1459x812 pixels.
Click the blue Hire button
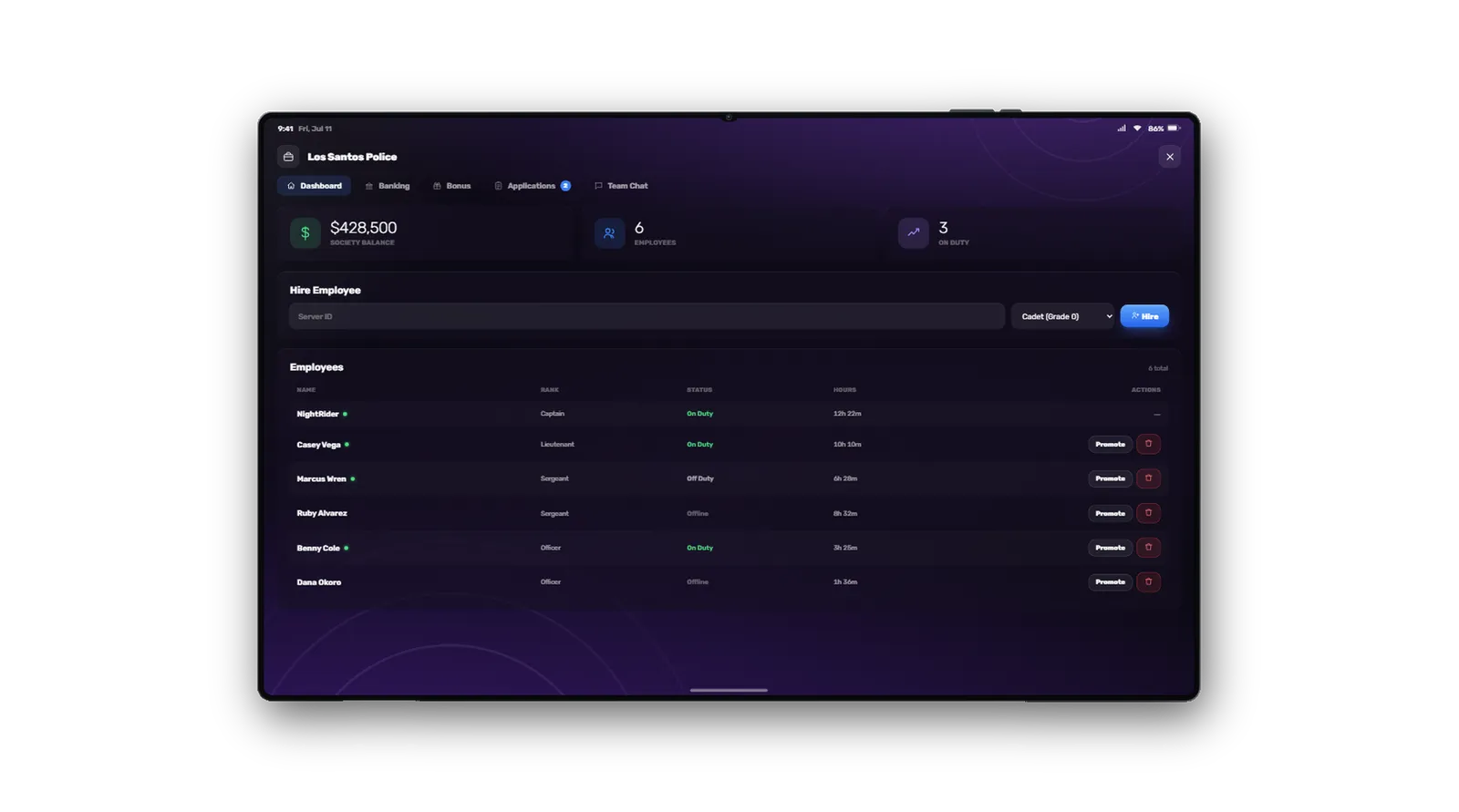(1144, 316)
